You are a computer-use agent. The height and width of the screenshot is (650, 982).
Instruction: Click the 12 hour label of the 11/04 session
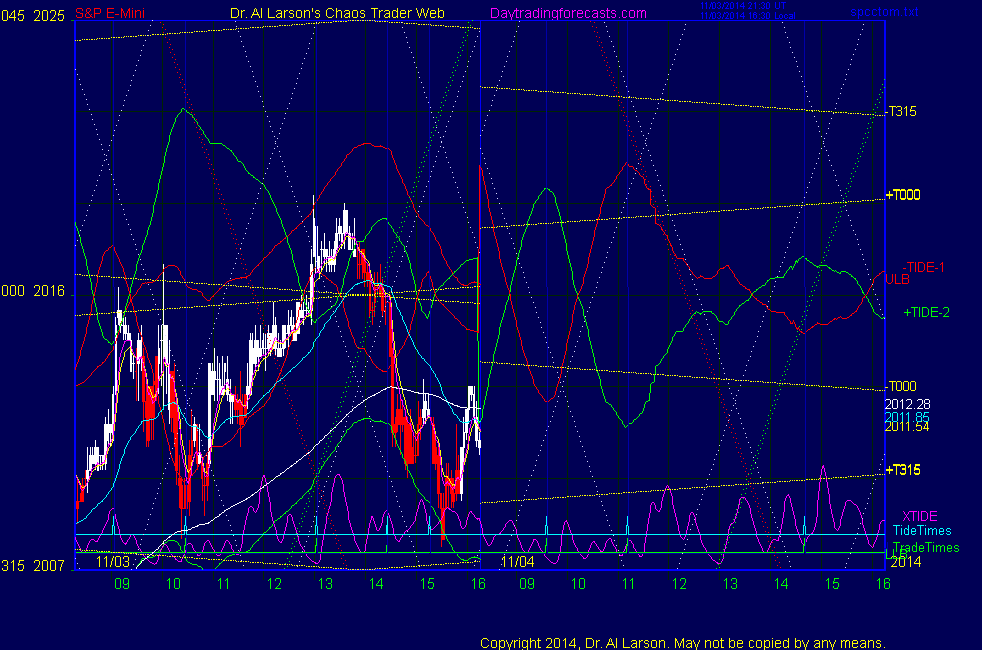pyautogui.click(x=680, y=584)
